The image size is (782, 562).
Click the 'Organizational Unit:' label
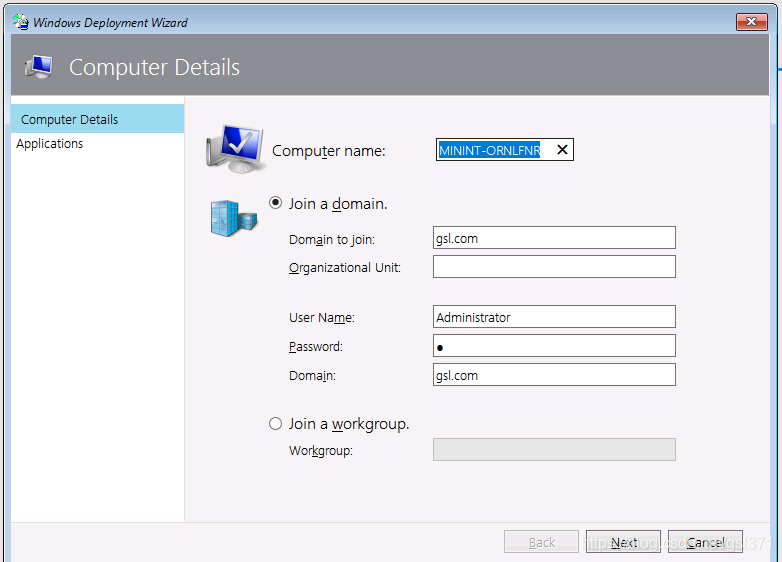345,268
